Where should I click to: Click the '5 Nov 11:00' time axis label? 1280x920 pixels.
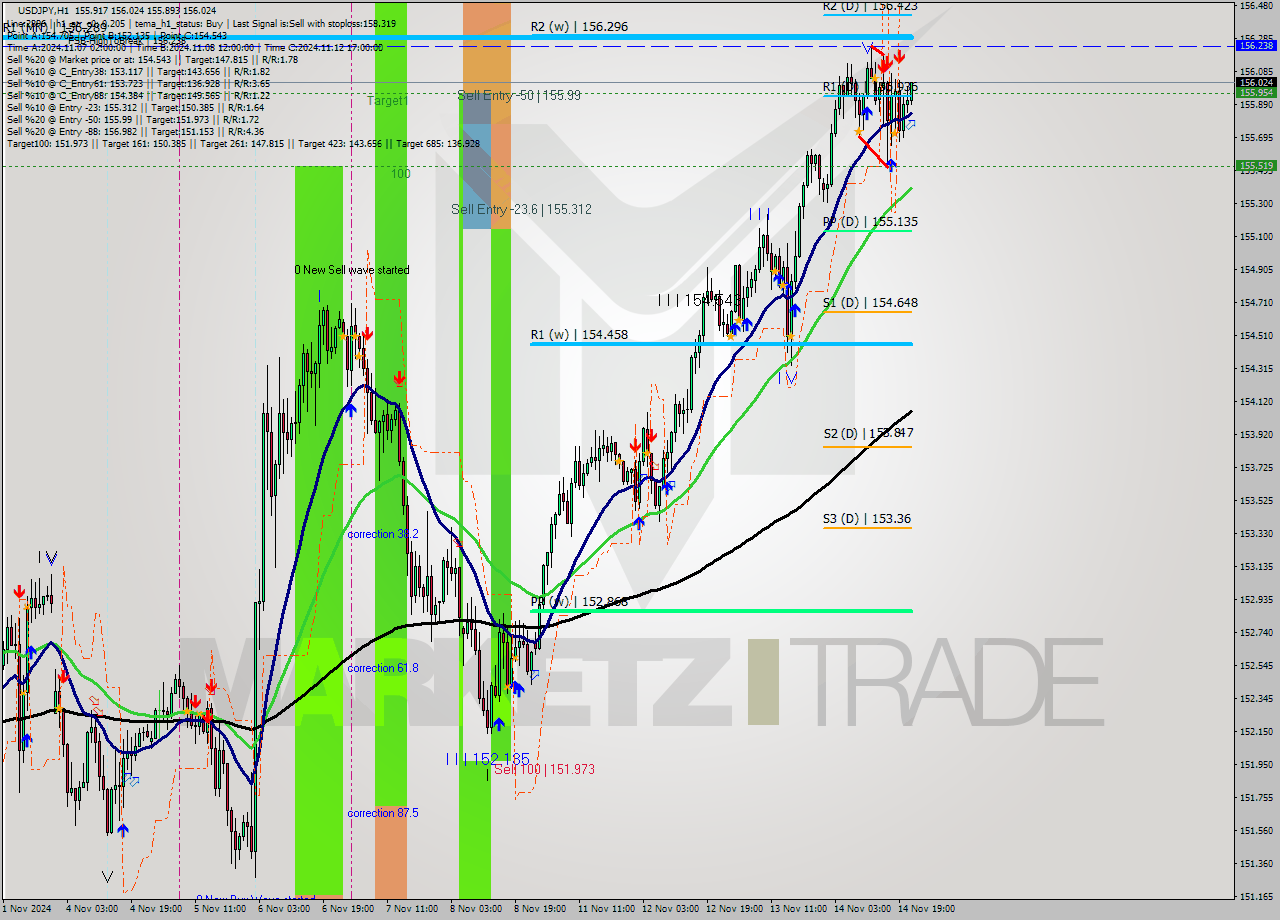click(220, 909)
